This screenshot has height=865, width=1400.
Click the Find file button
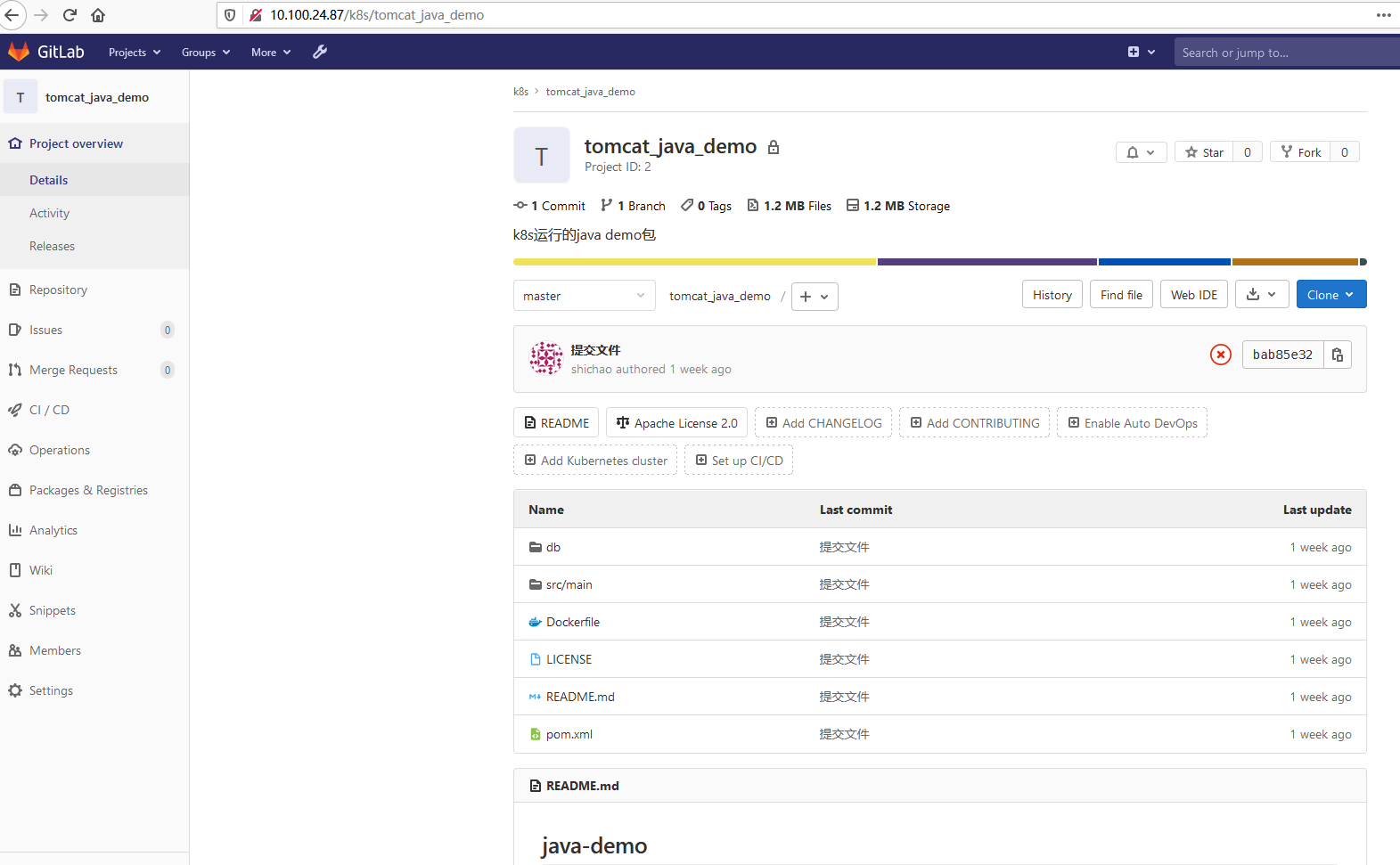1121,294
